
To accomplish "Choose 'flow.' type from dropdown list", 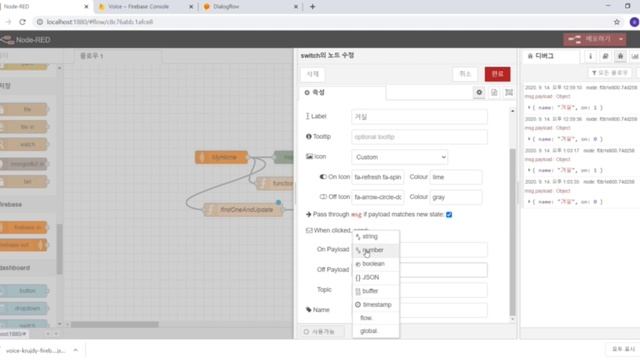I will (x=376, y=318).
